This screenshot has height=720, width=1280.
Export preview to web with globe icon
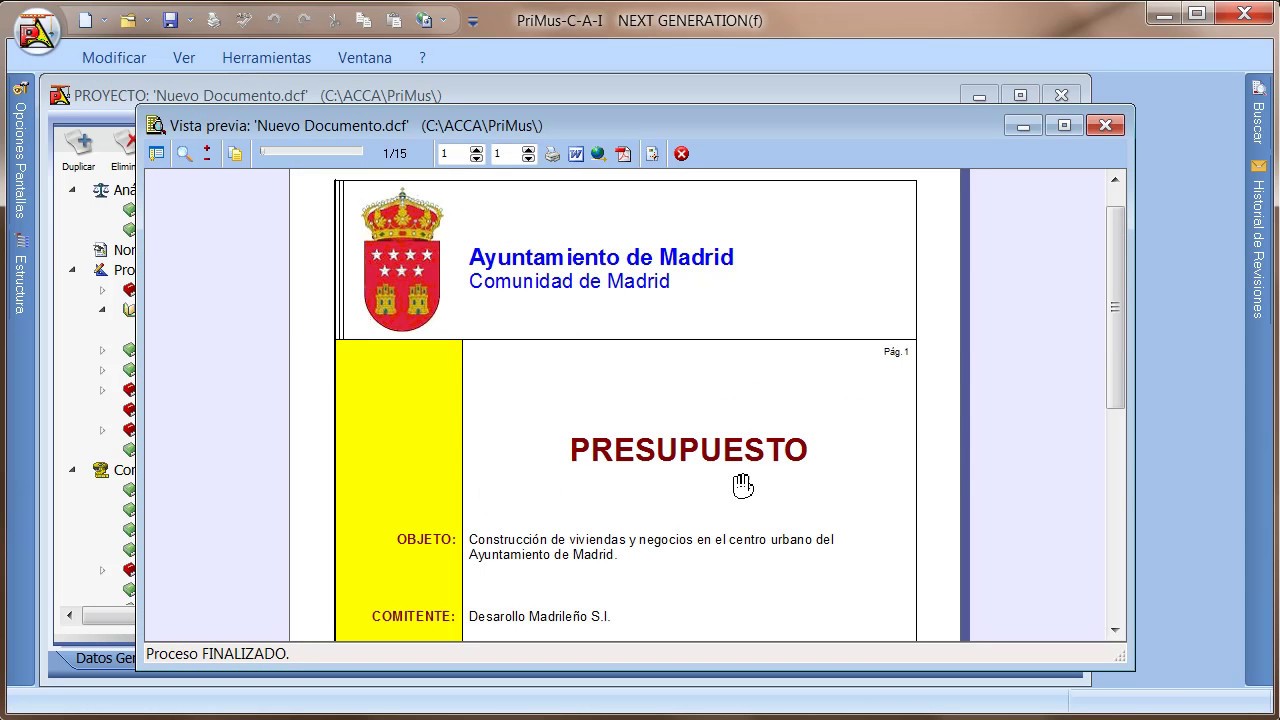599,154
